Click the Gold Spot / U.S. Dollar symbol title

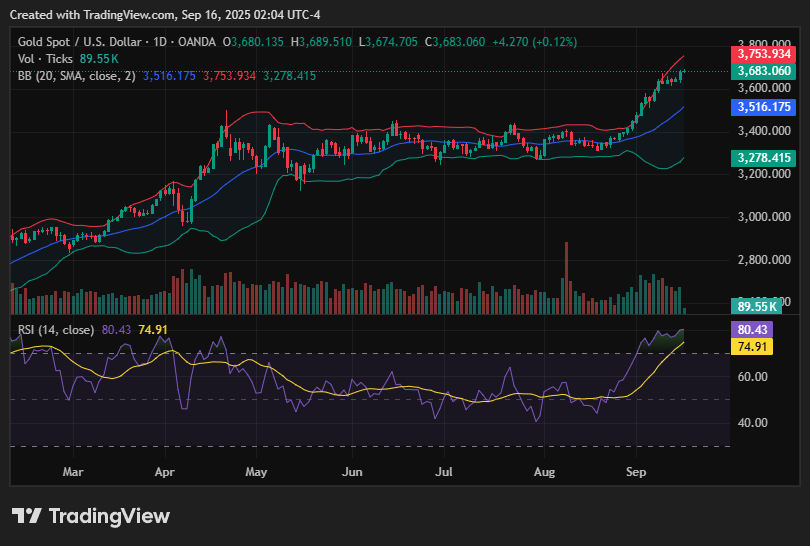80,42
